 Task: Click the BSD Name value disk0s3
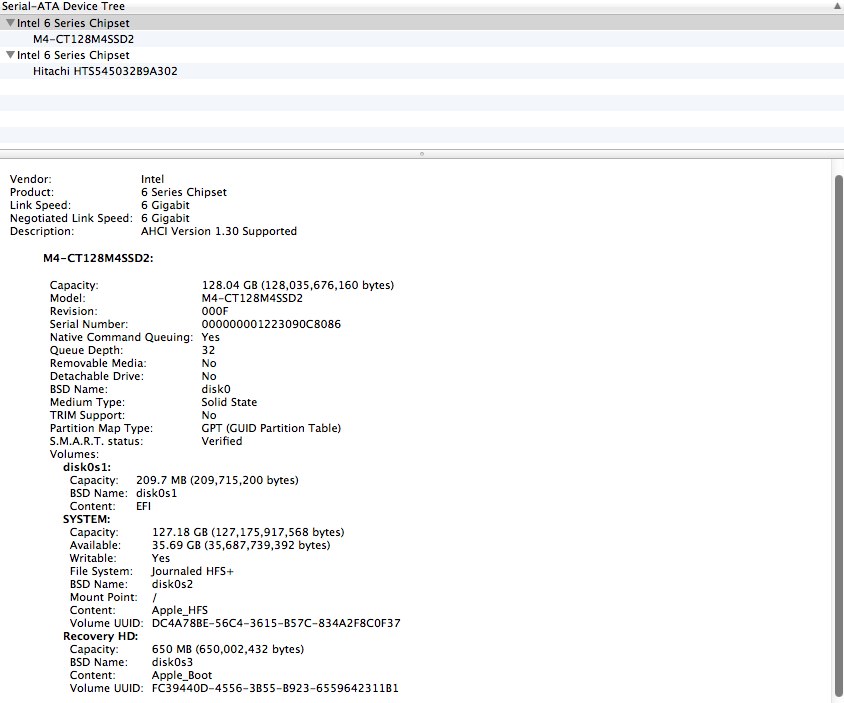point(172,663)
